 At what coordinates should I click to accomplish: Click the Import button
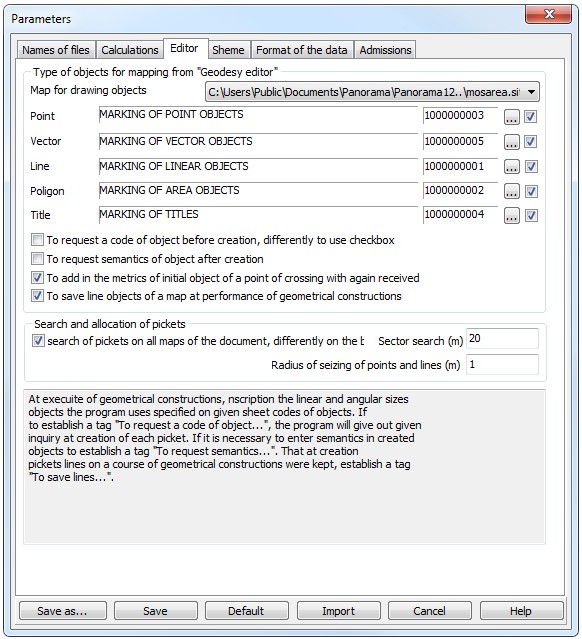pyautogui.click(x=338, y=611)
